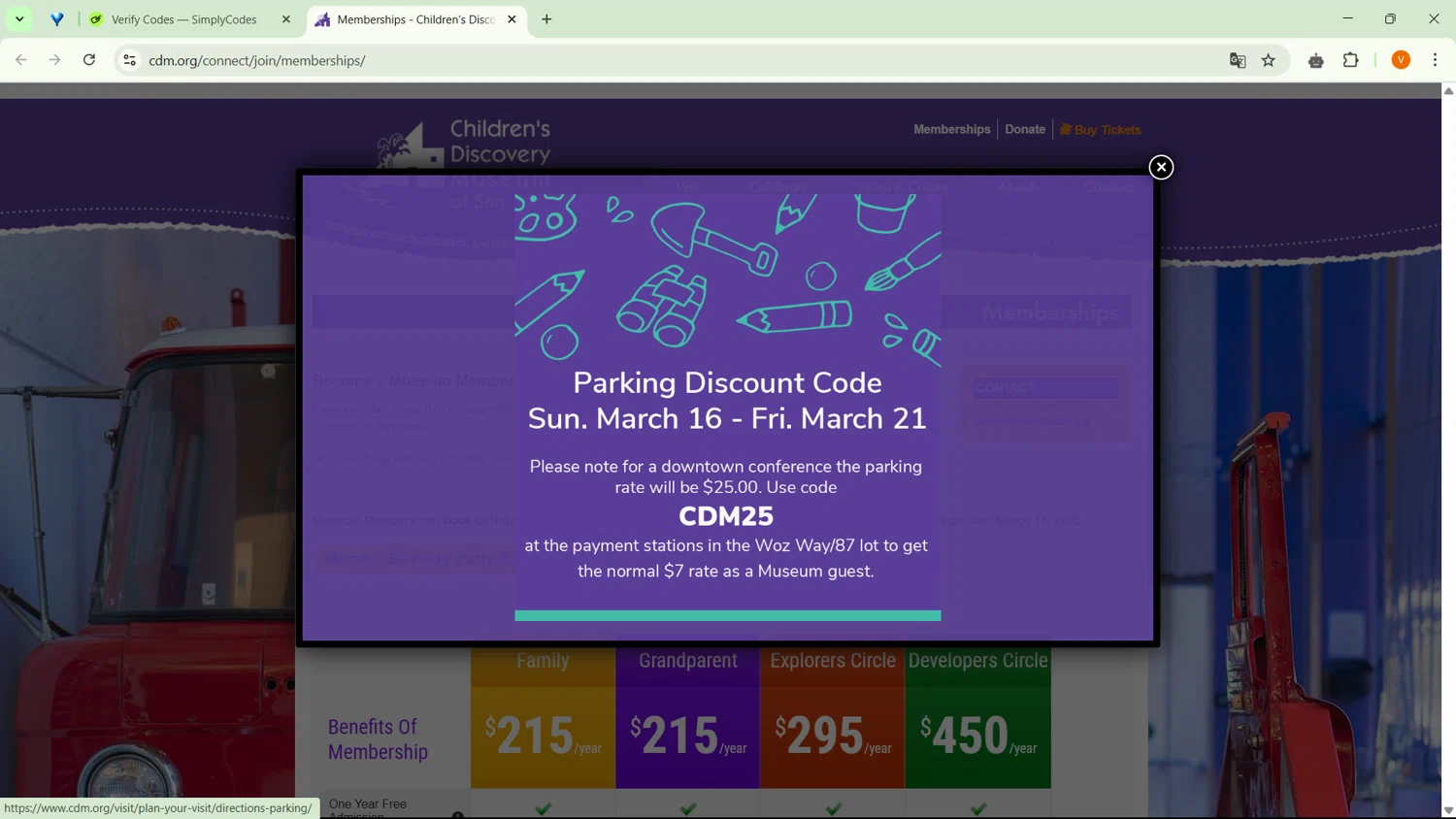Close the Verify Codes tab
This screenshot has height=819, width=1456.
click(x=286, y=19)
